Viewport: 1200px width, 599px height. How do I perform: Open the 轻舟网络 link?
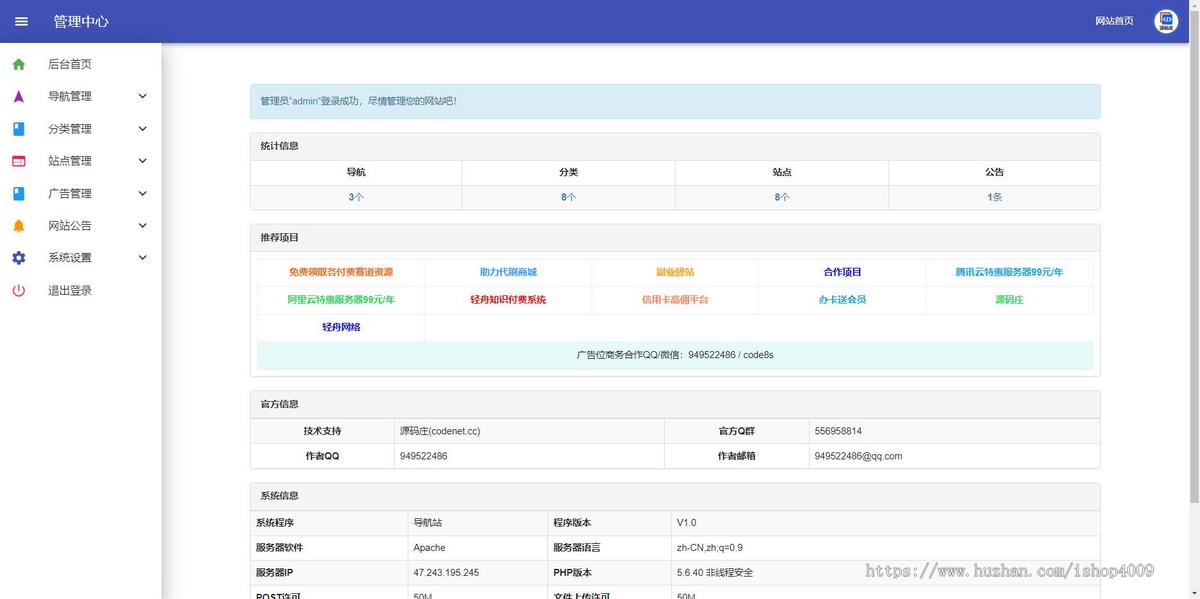(x=341, y=327)
